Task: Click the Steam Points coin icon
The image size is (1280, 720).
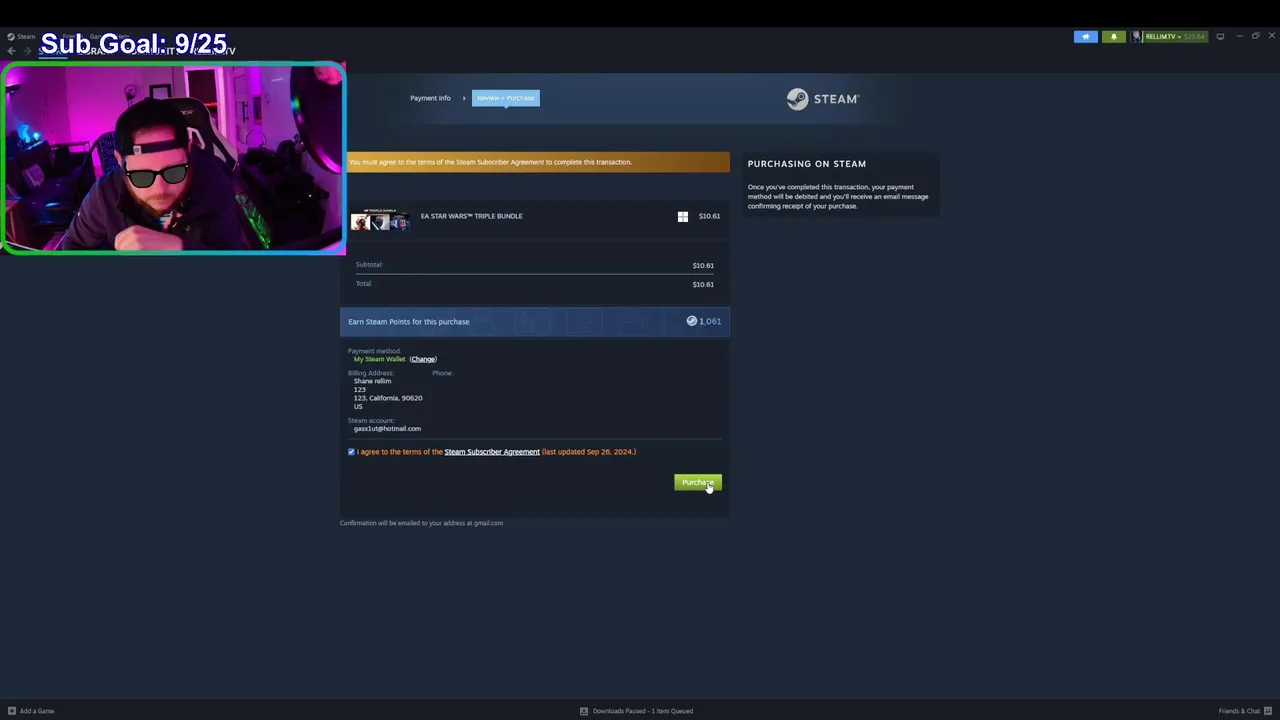Action: pos(691,321)
